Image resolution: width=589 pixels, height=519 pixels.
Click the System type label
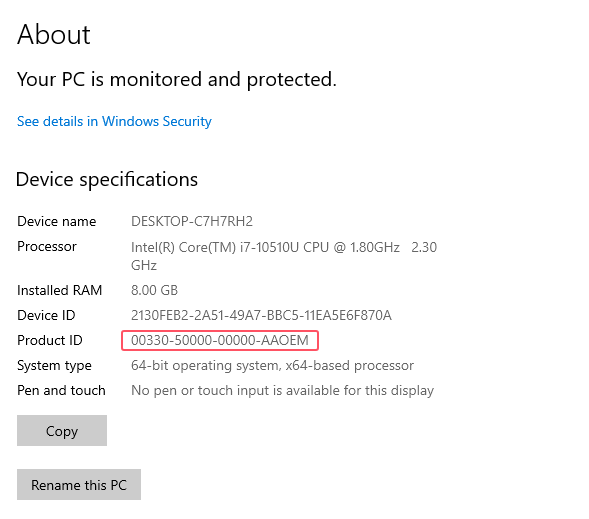pos(54,365)
